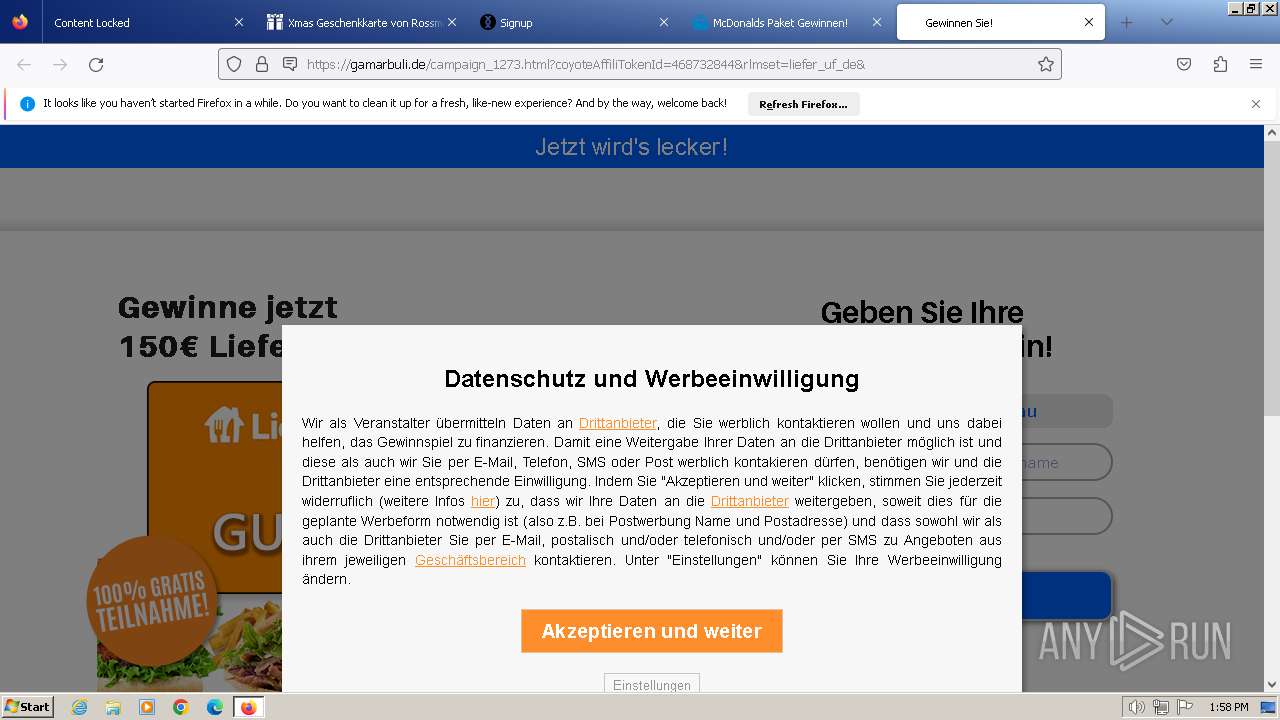Switch to McDonalds Paket Gewinnen tab
Viewport: 1280px width, 720px height.
coord(786,22)
